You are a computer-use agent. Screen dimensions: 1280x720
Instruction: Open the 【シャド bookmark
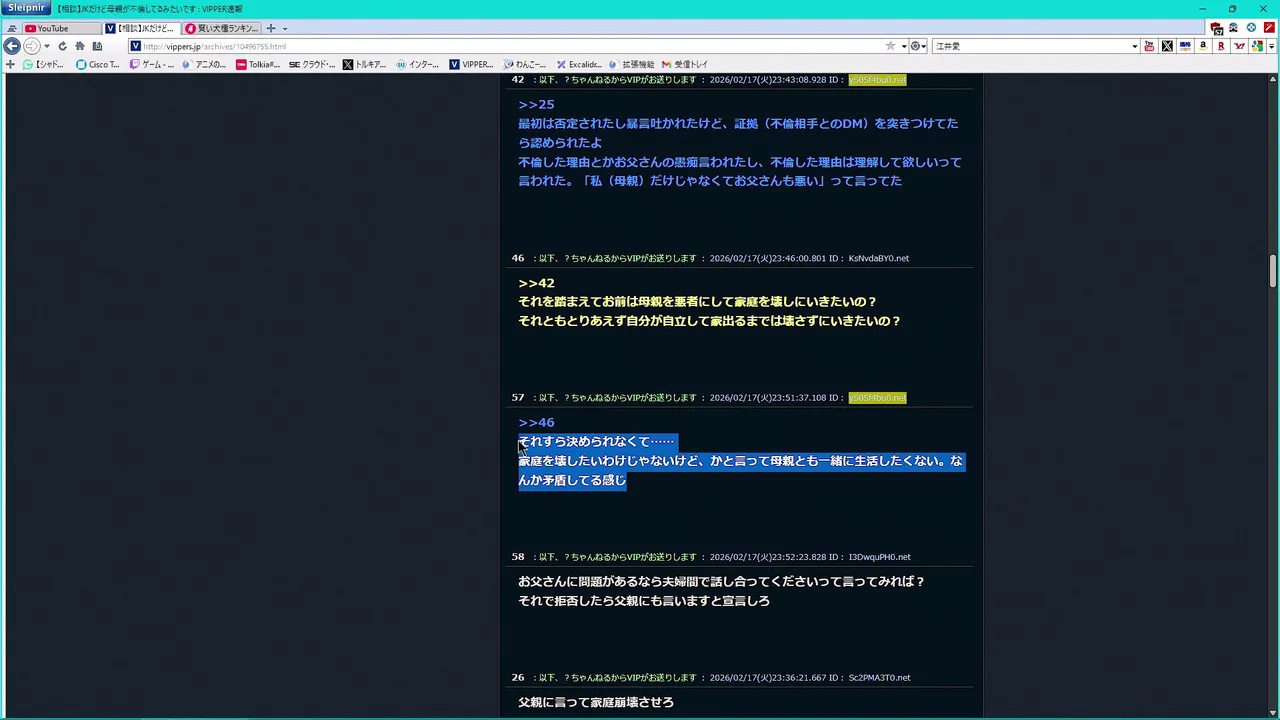point(43,64)
